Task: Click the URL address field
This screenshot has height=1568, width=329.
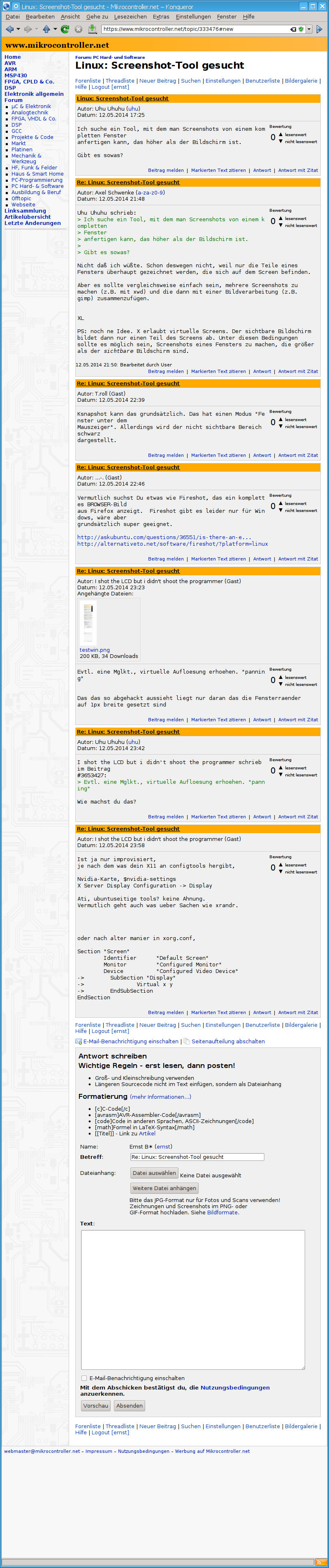Action: pyautogui.click(x=195, y=29)
